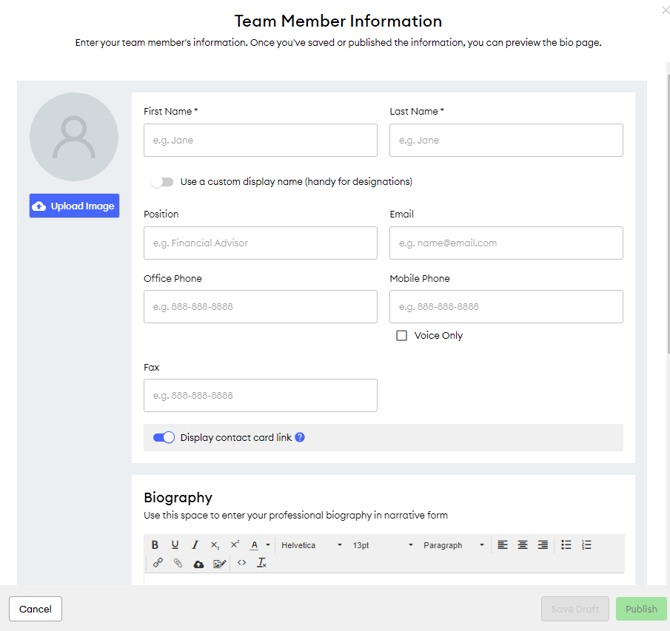Toggle bold formatting in Biography editor
This screenshot has width=670, height=631.
[155, 545]
